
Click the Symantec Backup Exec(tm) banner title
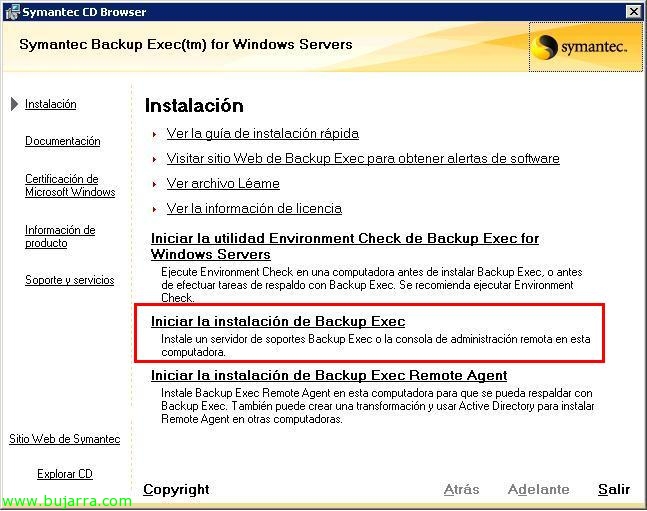click(x=186, y=45)
